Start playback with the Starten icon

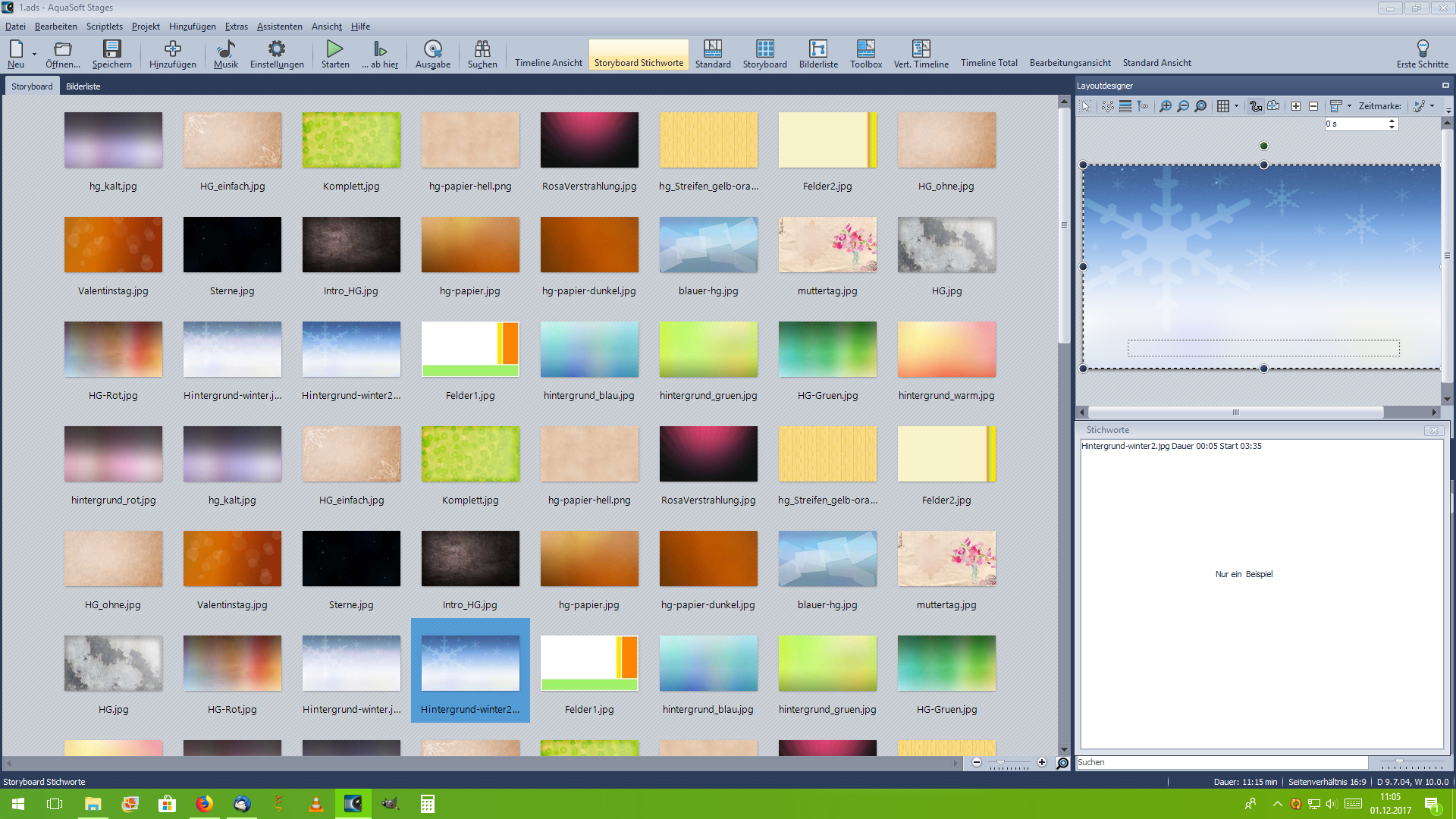tap(334, 49)
